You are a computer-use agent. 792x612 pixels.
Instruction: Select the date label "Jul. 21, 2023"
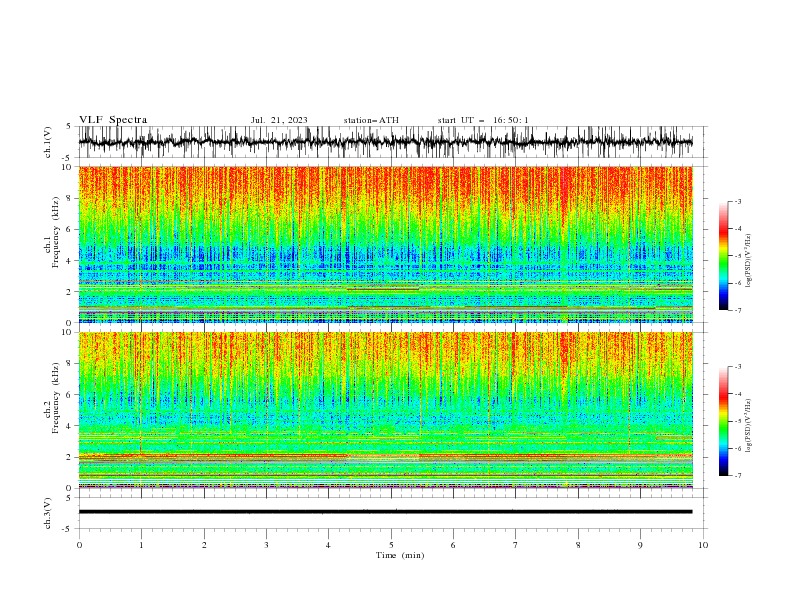point(279,120)
